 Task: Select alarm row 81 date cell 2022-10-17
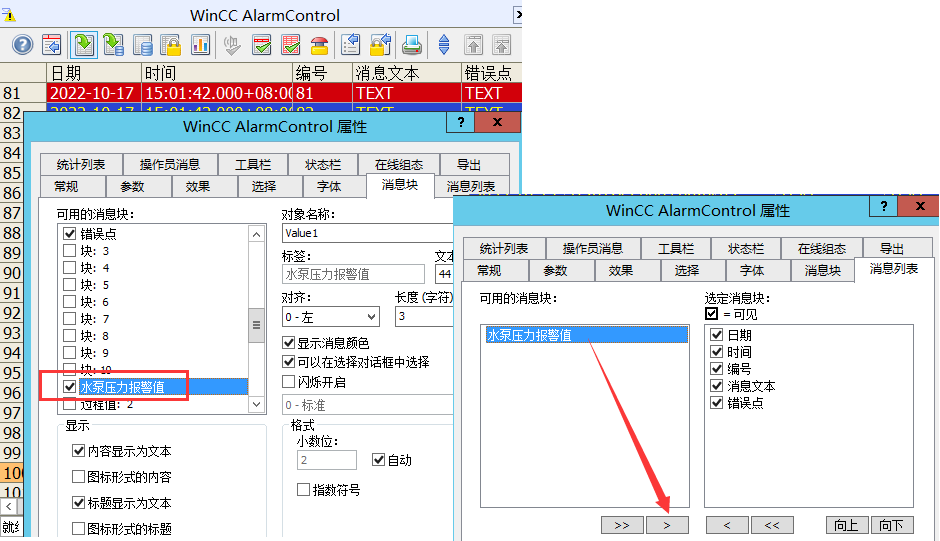click(x=94, y=93)
